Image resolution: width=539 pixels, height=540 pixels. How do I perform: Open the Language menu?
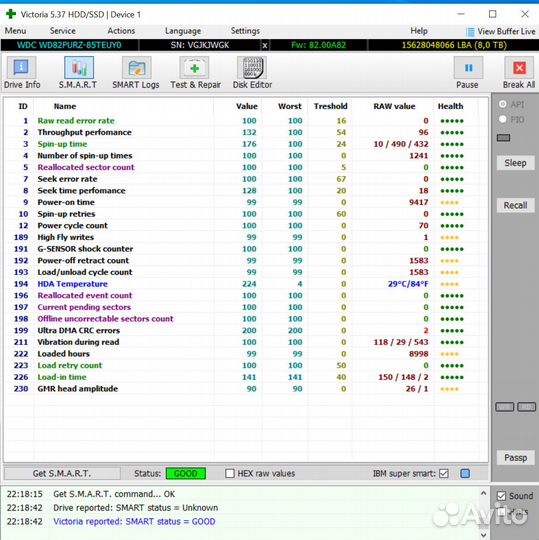(183, 31)
